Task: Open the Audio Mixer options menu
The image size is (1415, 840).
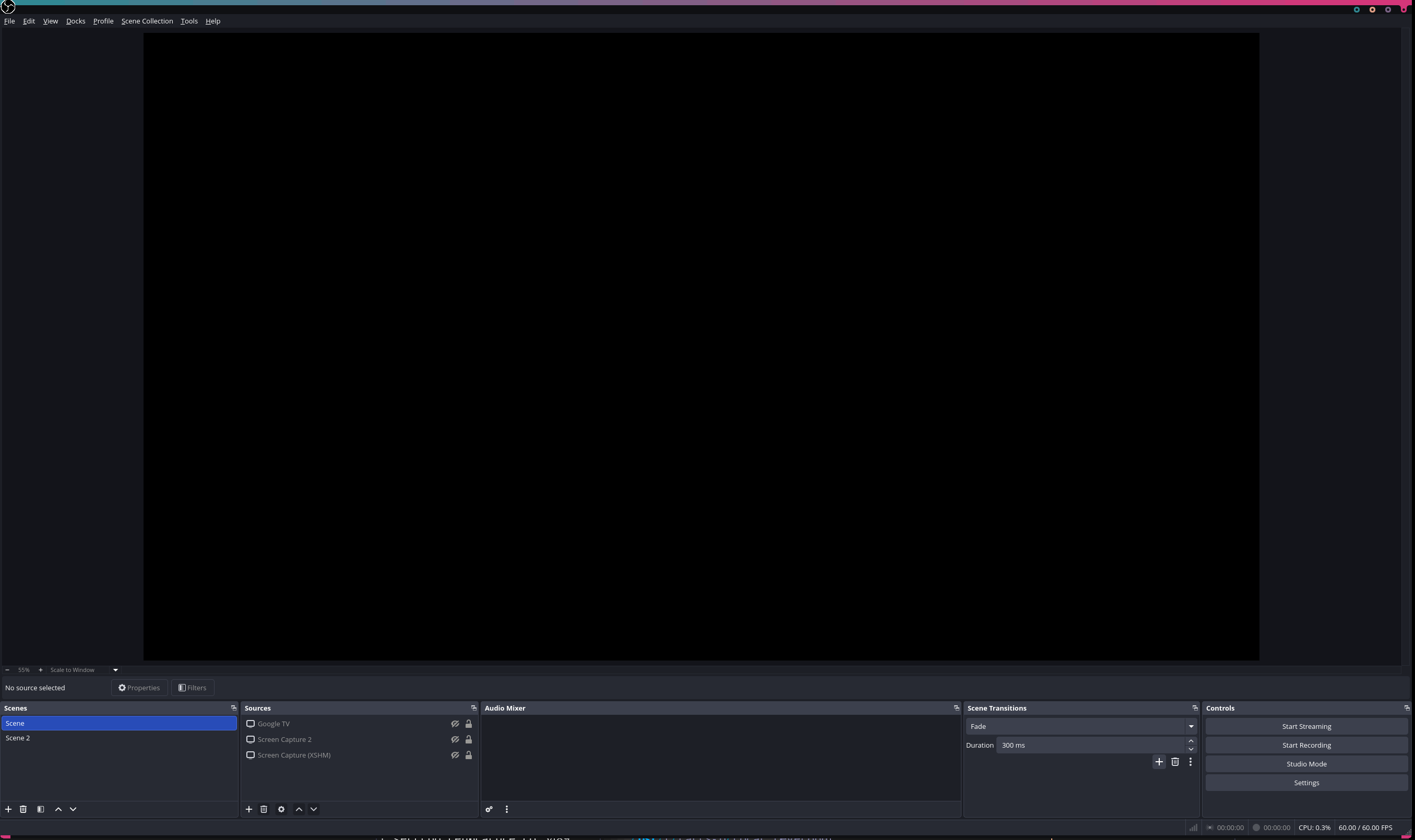Action: point(507,809)
